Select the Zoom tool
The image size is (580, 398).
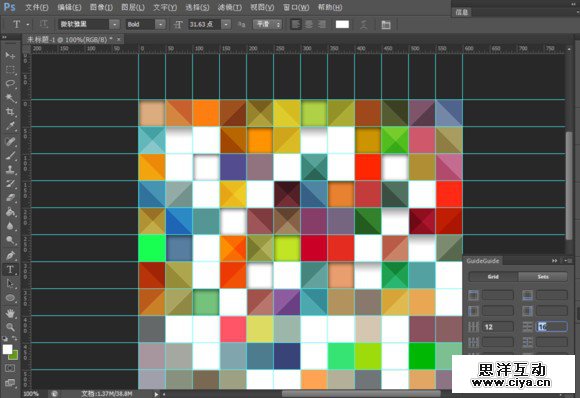(10, 327)
